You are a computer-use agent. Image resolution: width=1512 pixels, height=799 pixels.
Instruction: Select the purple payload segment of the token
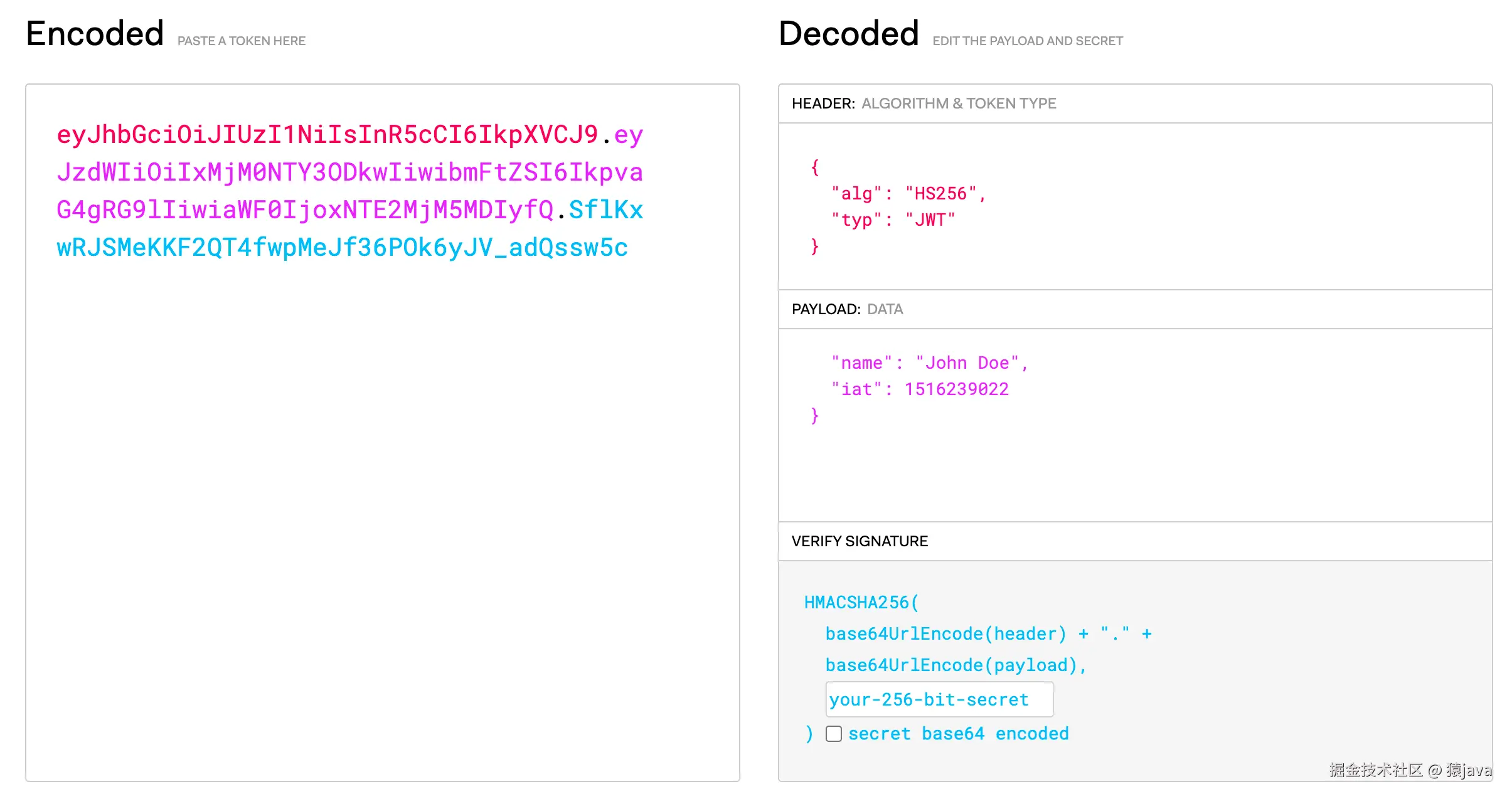tap(345, 172)
